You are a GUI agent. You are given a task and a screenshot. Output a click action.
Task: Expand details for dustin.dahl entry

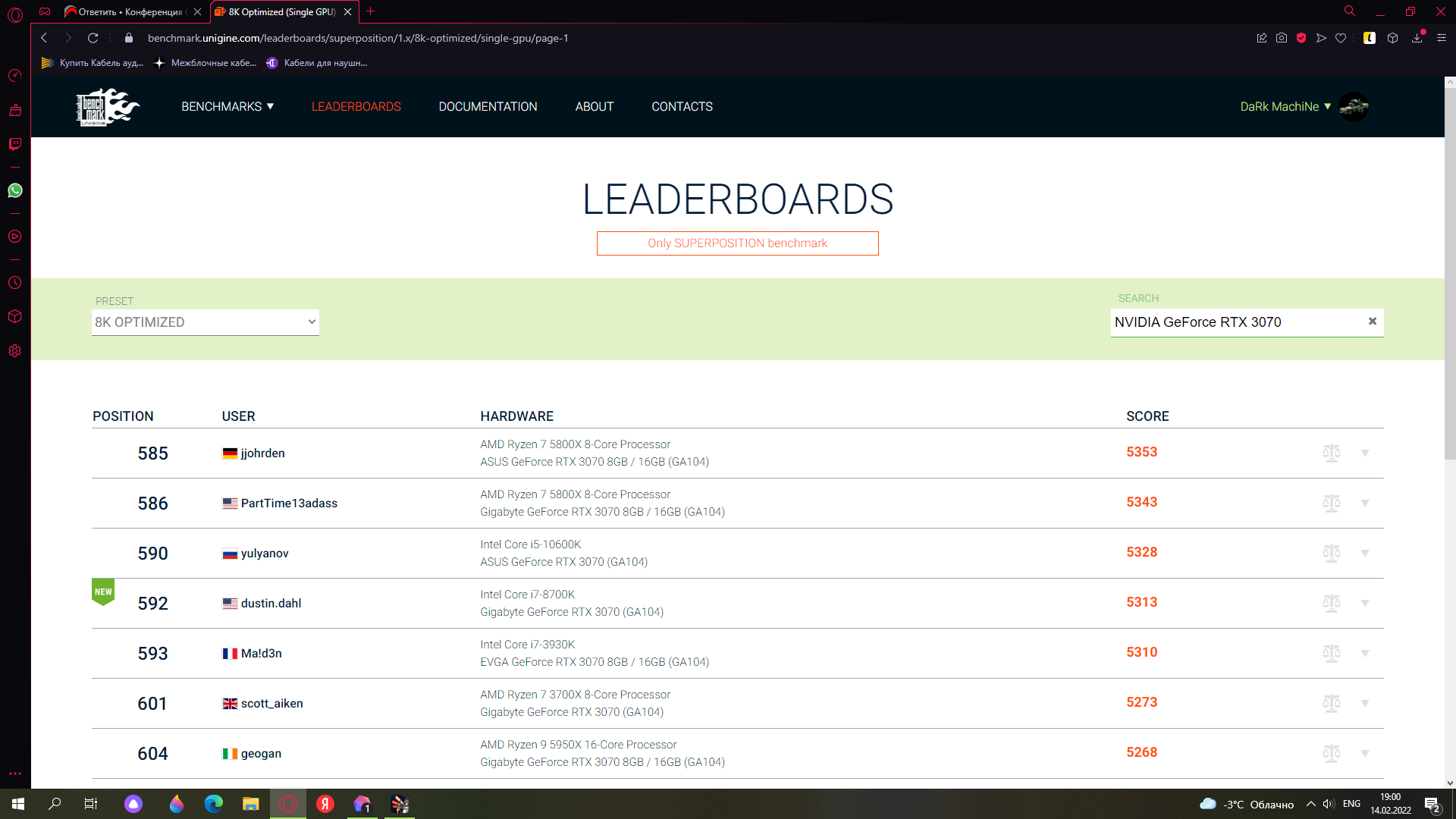[1365, 603]
